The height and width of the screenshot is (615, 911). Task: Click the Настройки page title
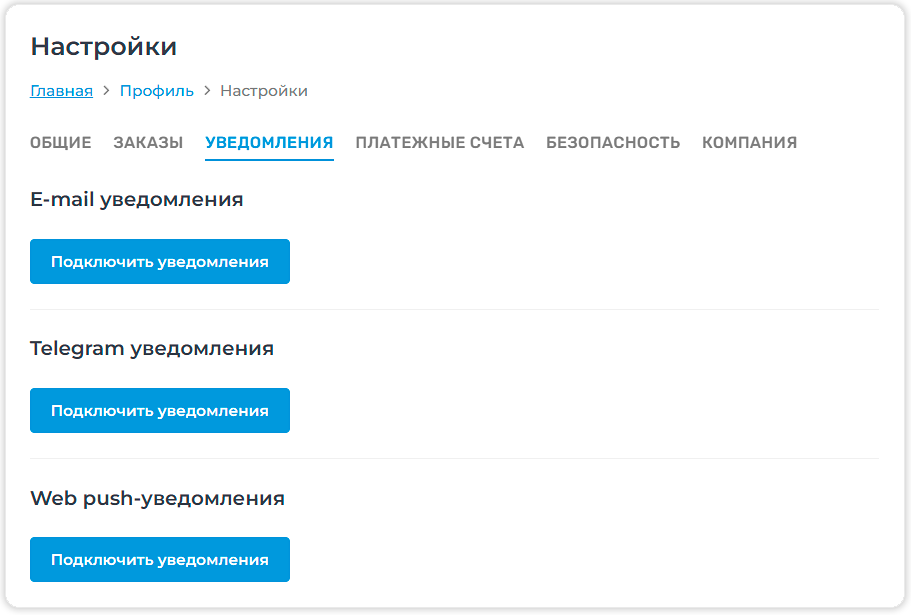point(104,46)
